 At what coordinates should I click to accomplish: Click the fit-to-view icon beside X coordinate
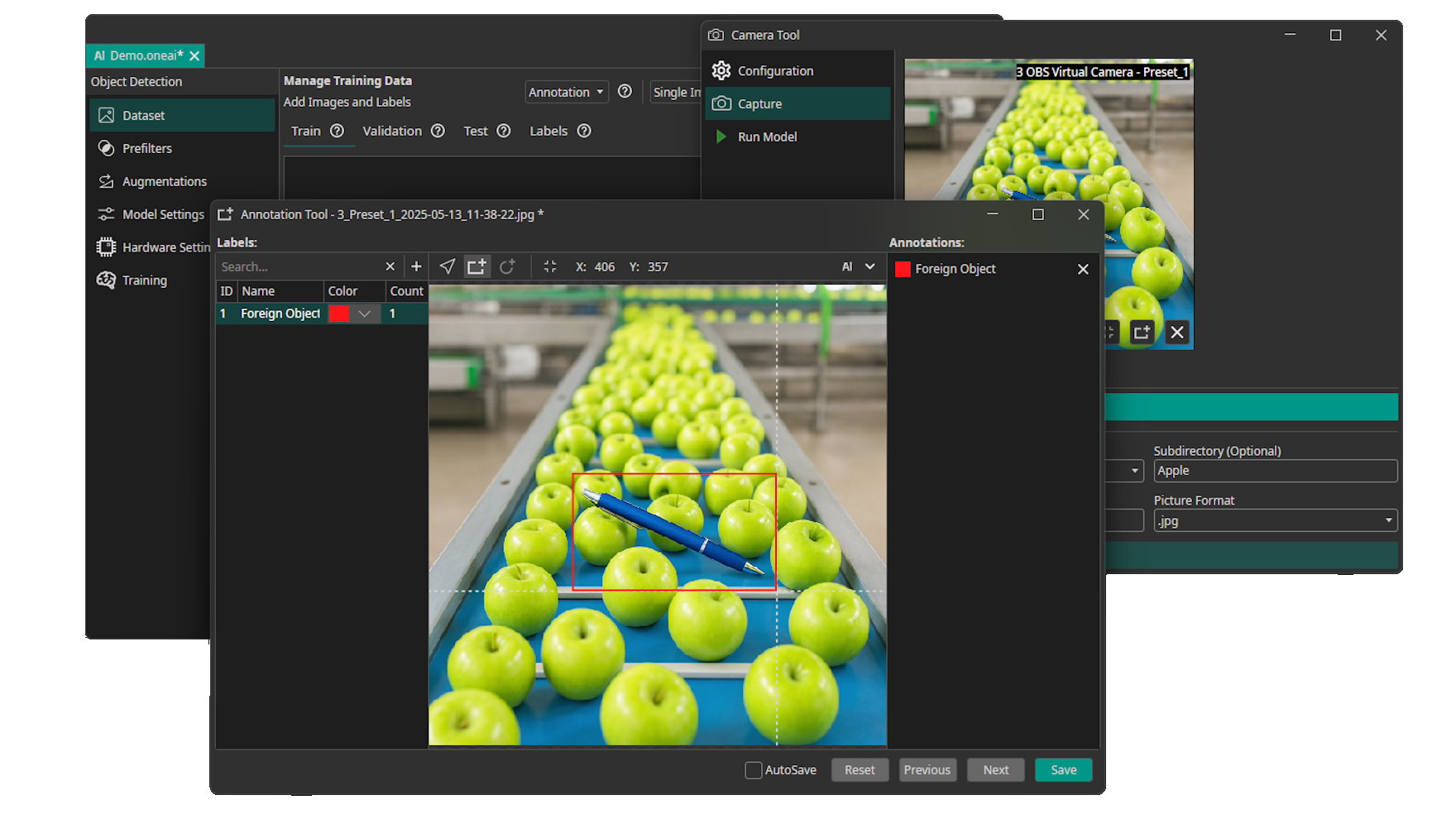tap(550, 266)
